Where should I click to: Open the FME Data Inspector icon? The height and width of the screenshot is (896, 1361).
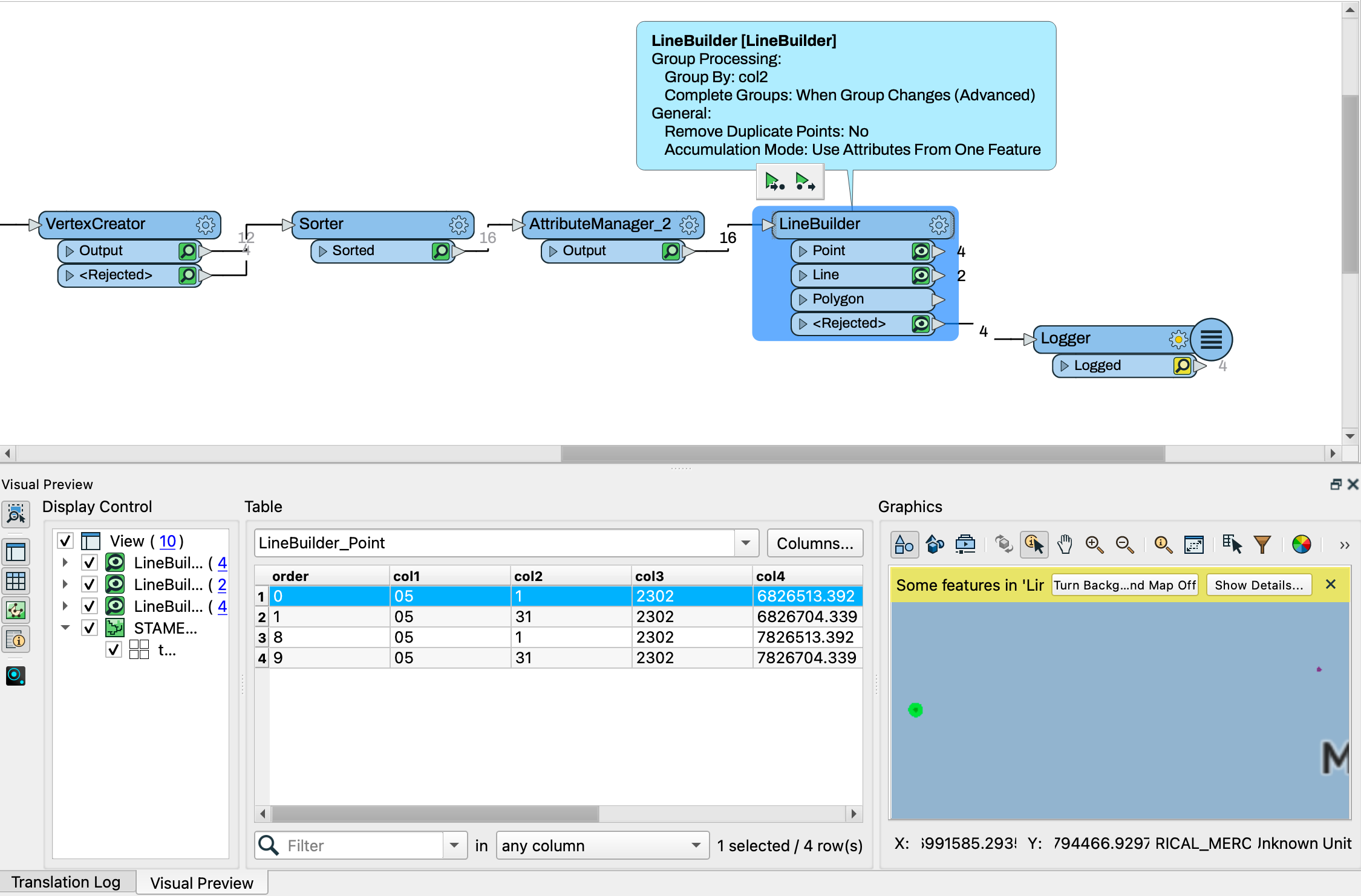(16, 676)
